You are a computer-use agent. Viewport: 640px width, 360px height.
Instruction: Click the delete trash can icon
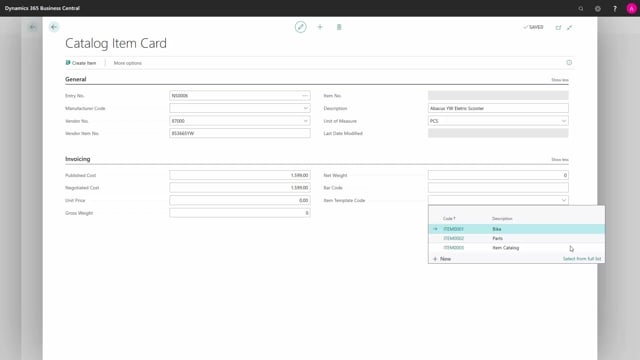(x=339, y=27)
